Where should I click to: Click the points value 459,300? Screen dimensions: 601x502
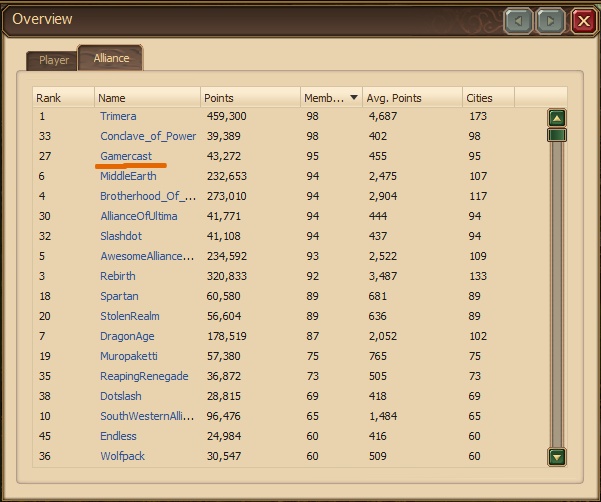pos(227,116)
